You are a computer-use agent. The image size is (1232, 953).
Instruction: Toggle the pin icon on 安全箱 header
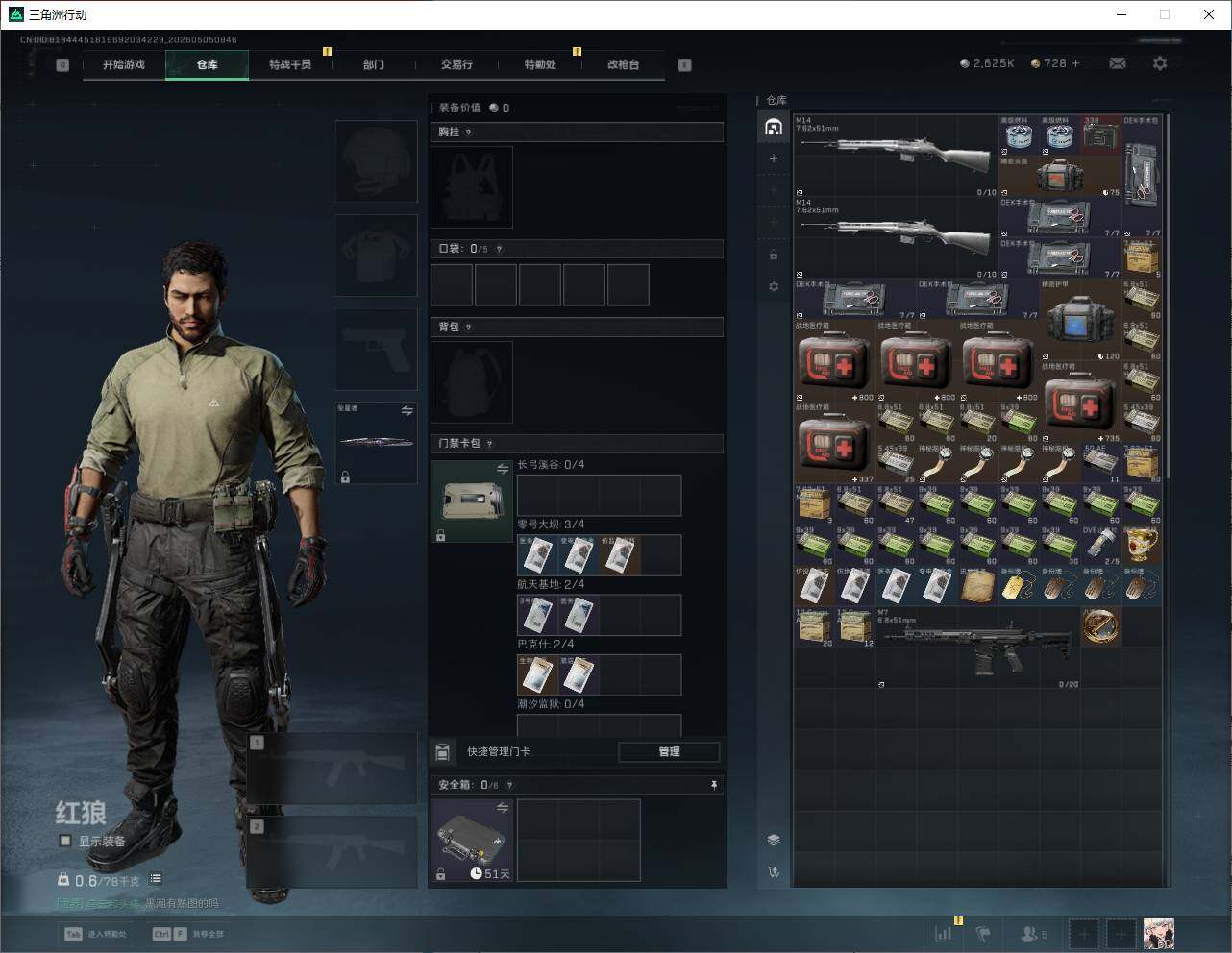click(713, 785)
